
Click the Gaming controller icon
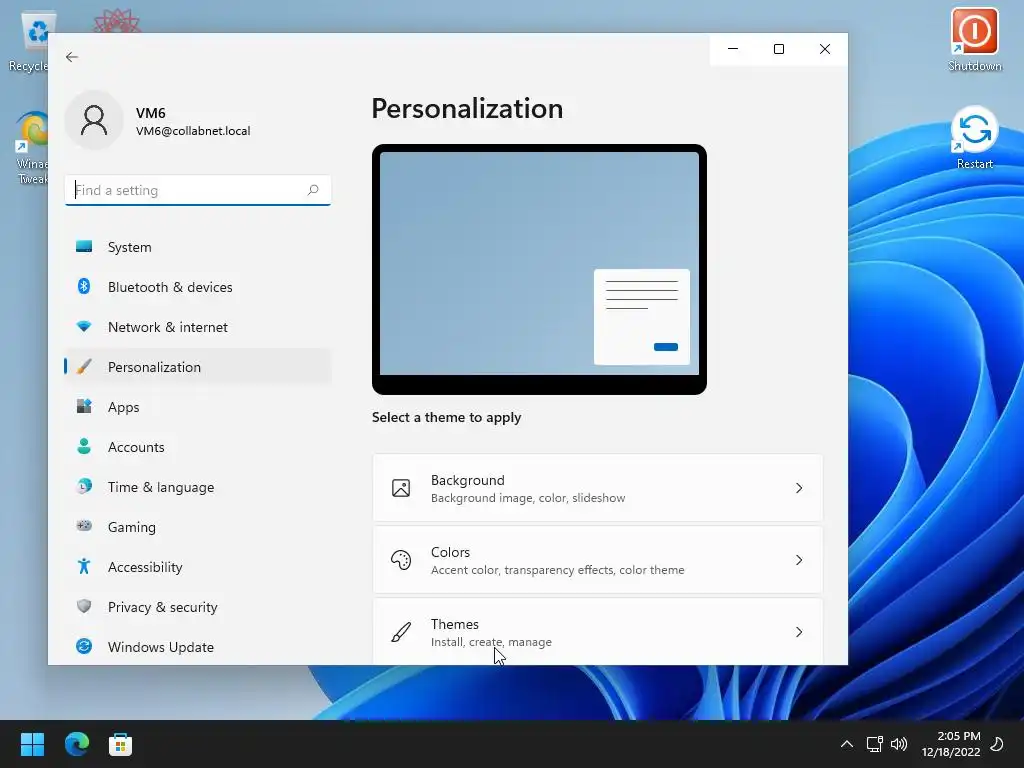click(84, 526)
